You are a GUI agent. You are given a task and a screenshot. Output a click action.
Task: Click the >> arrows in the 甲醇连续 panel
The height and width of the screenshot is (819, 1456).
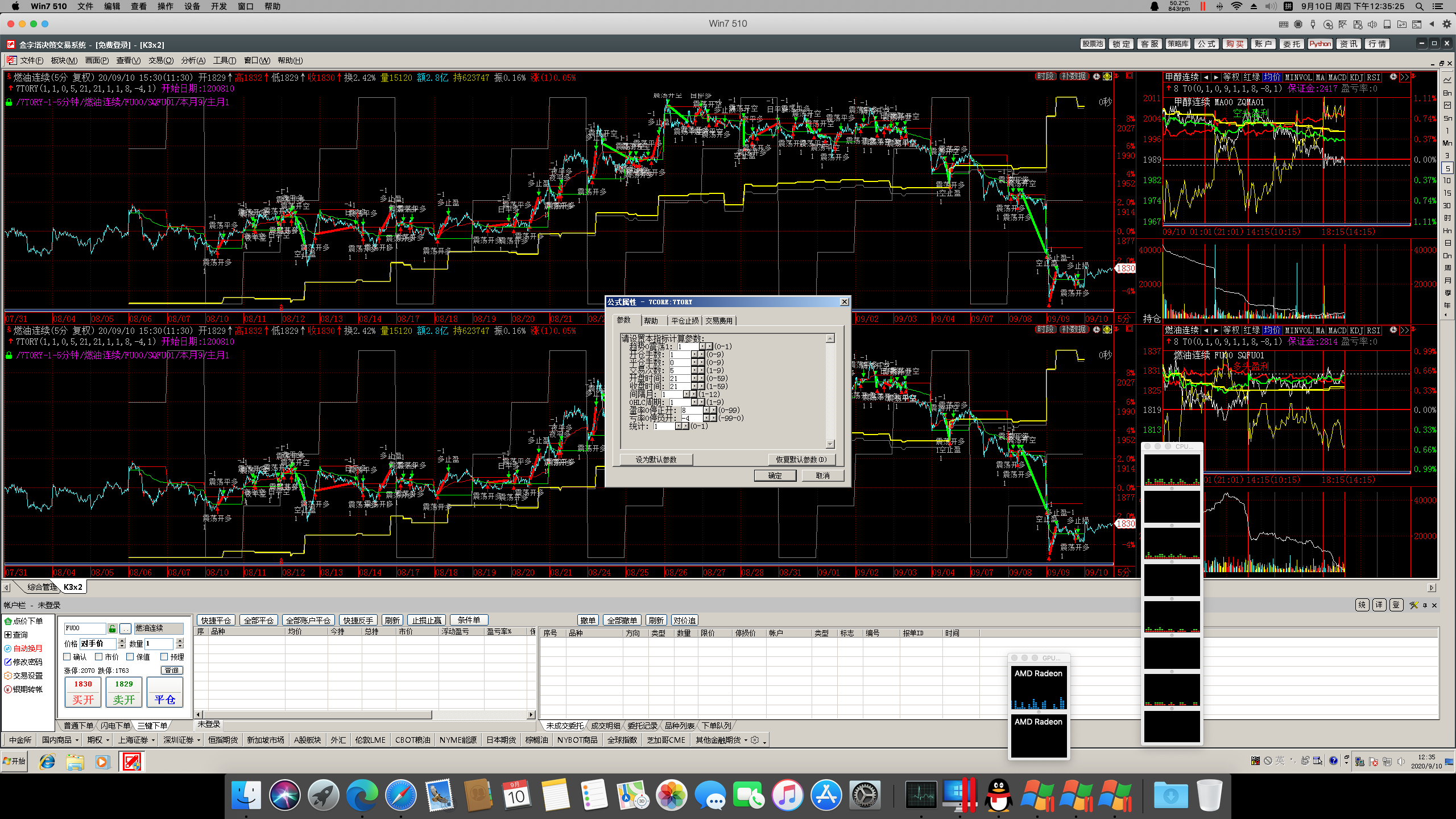(x=1404, y=77)
